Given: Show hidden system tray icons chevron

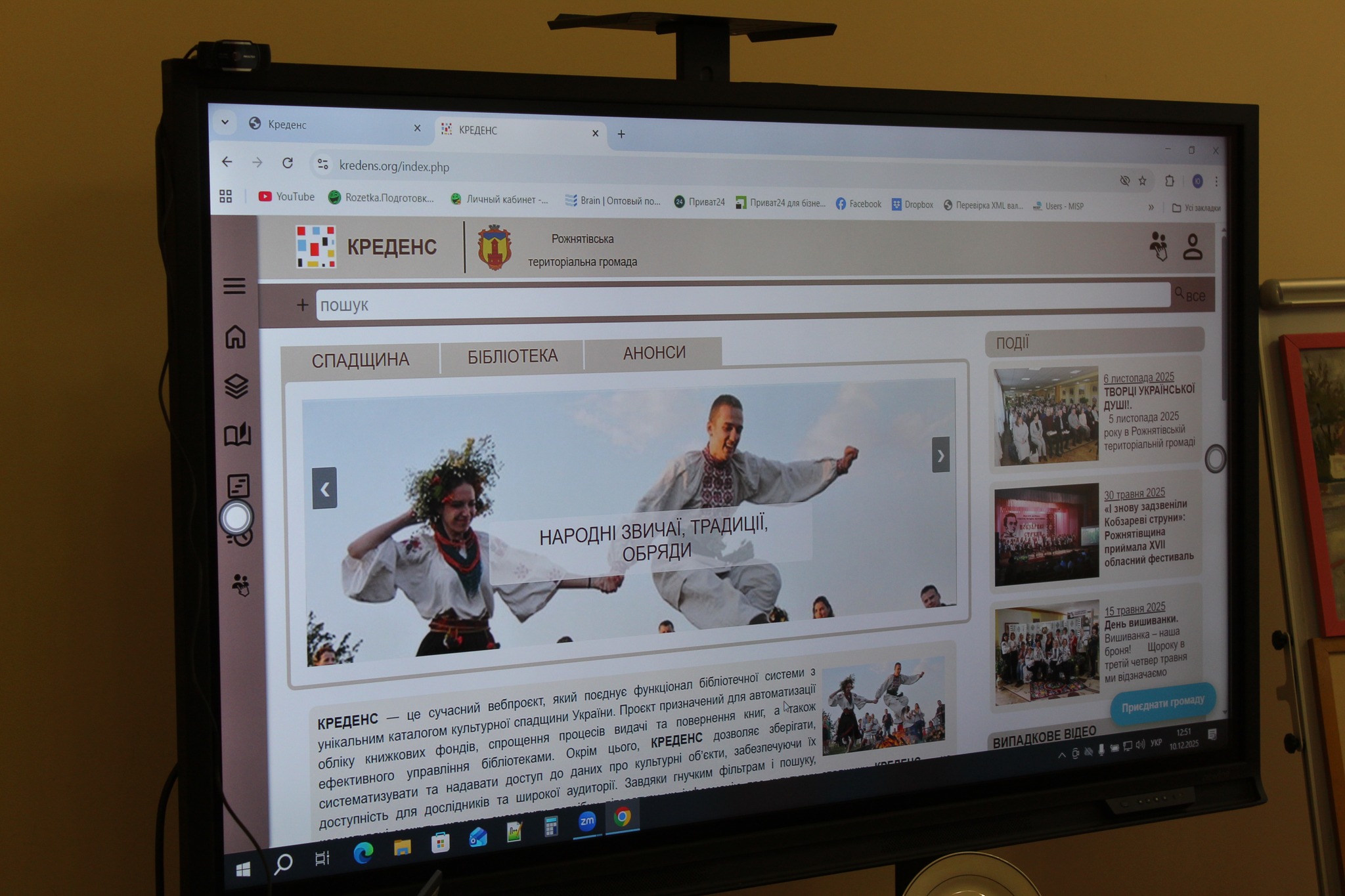Looking at the screenshot, I should pos(1061,755).
